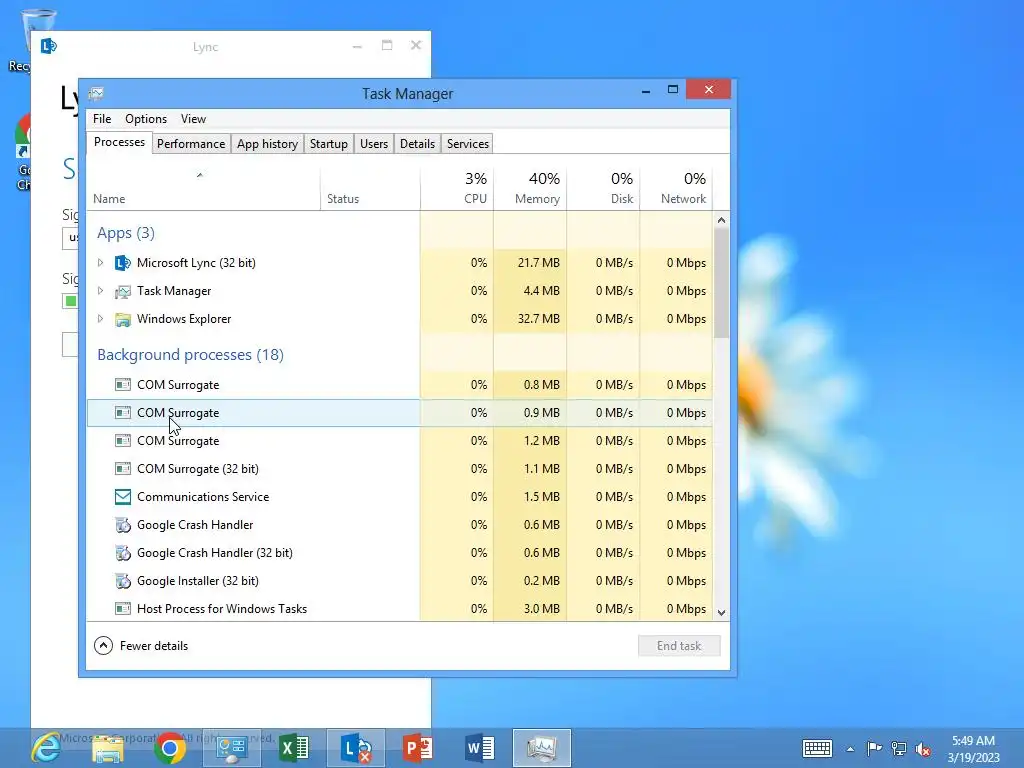The width and height of the screenshot is (1024, 768).
Task: Click the Google Crash Handler (32 bit) icon
Action: pyautogui.click(x=122, y=553)
